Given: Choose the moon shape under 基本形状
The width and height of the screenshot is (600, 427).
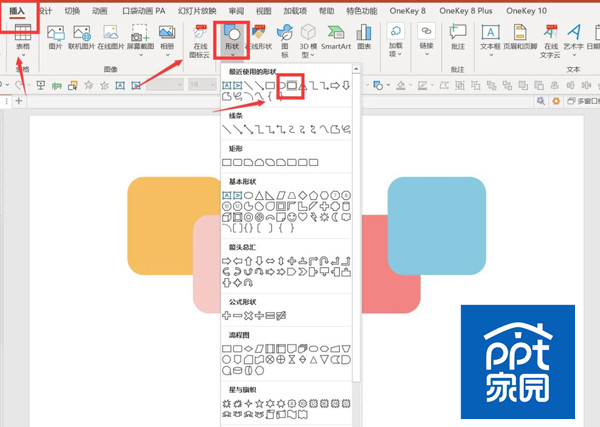Looking at the screenshot, I should click(x=335, y=217).
